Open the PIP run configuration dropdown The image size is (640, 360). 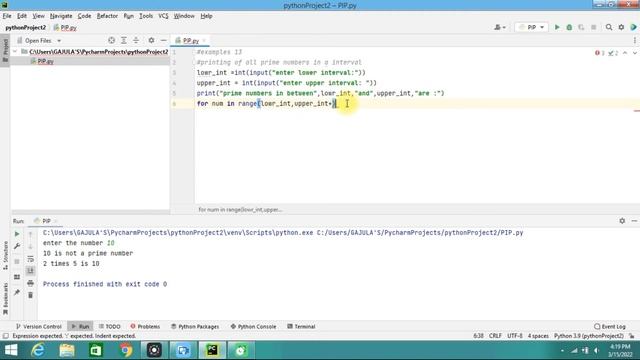531,27
